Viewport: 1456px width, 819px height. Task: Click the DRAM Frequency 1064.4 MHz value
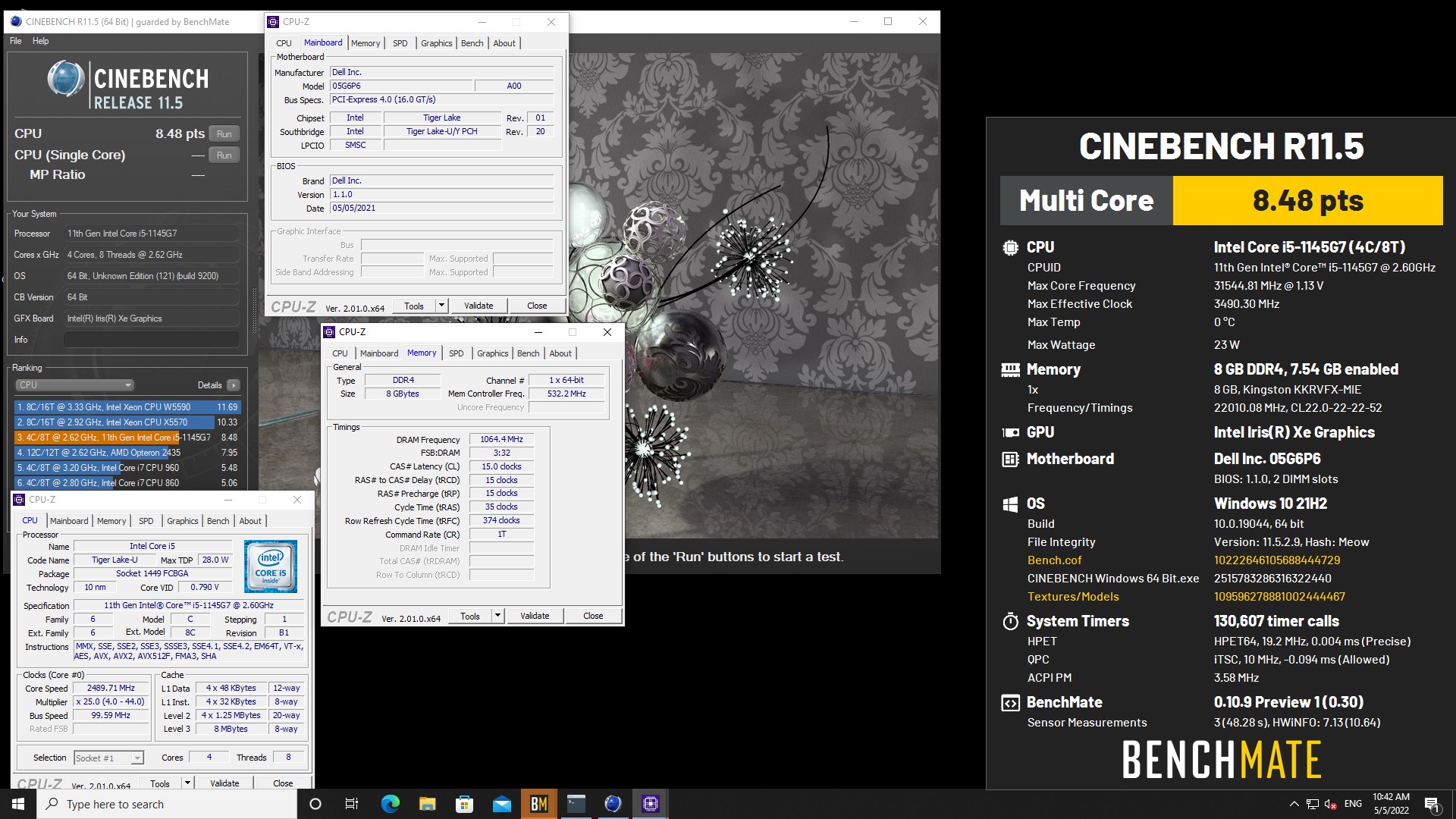[501, 439]
